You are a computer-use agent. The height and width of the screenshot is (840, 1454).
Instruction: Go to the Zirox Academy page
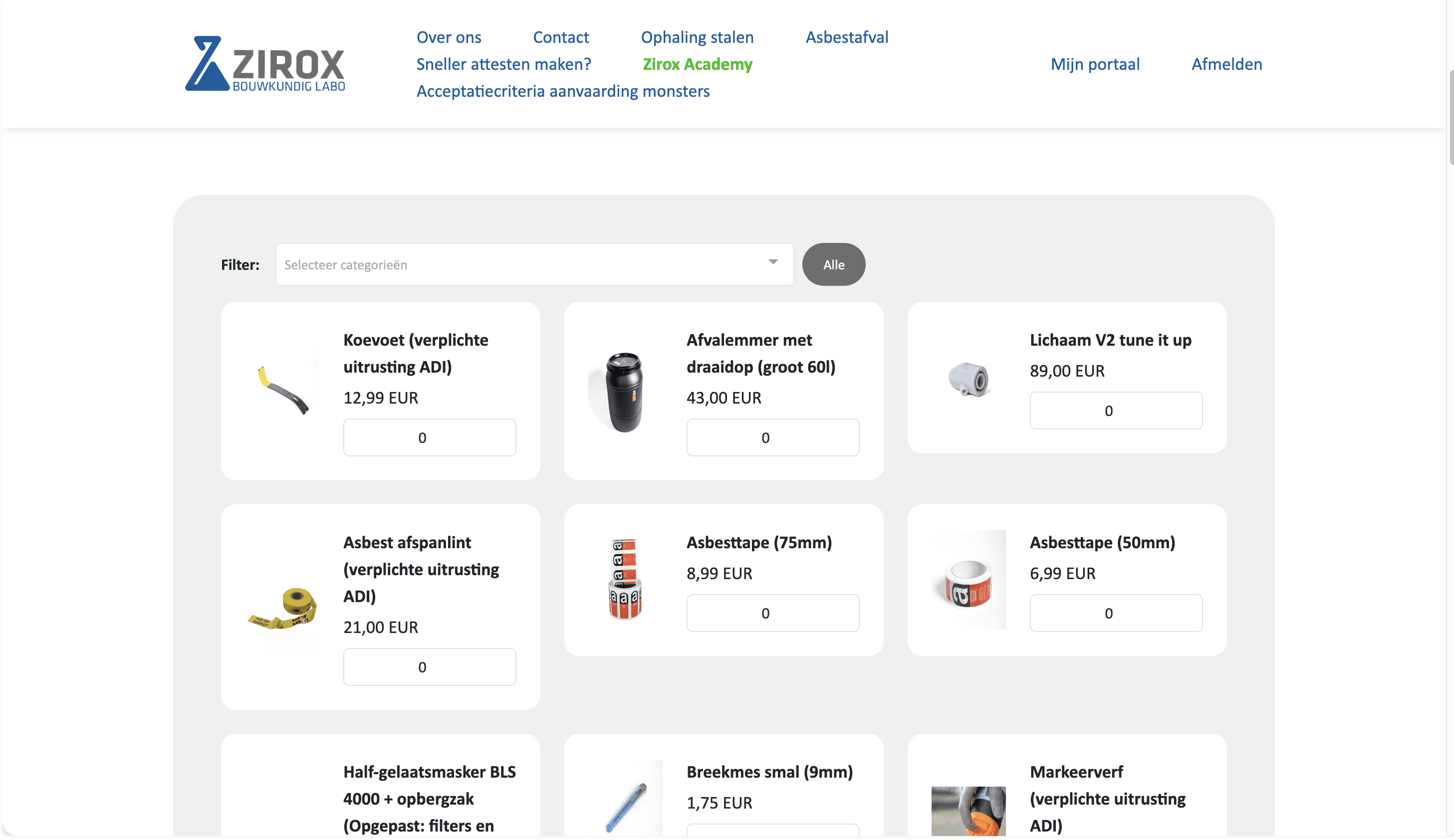click(697, 64)
